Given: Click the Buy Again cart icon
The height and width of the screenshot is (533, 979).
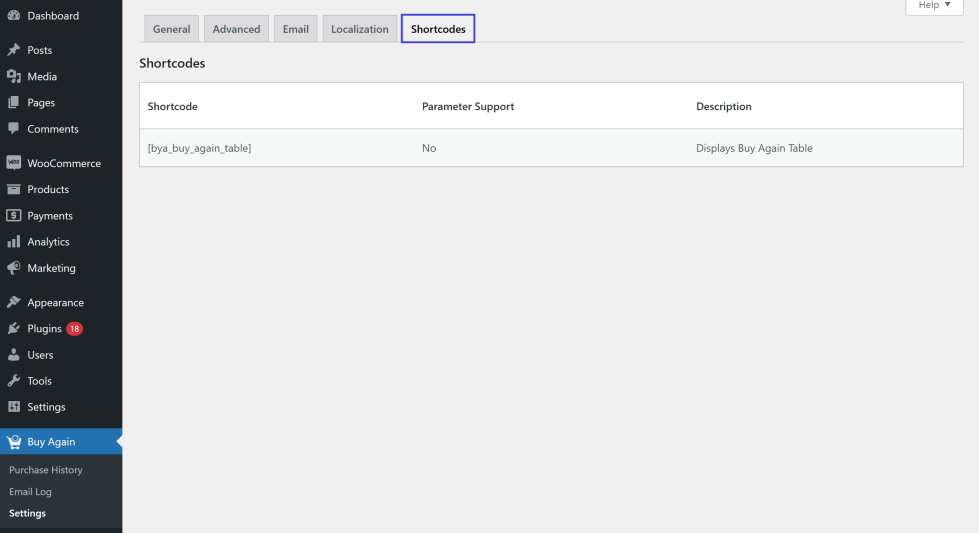Looking at the screenshot, I should click(14, 442).
